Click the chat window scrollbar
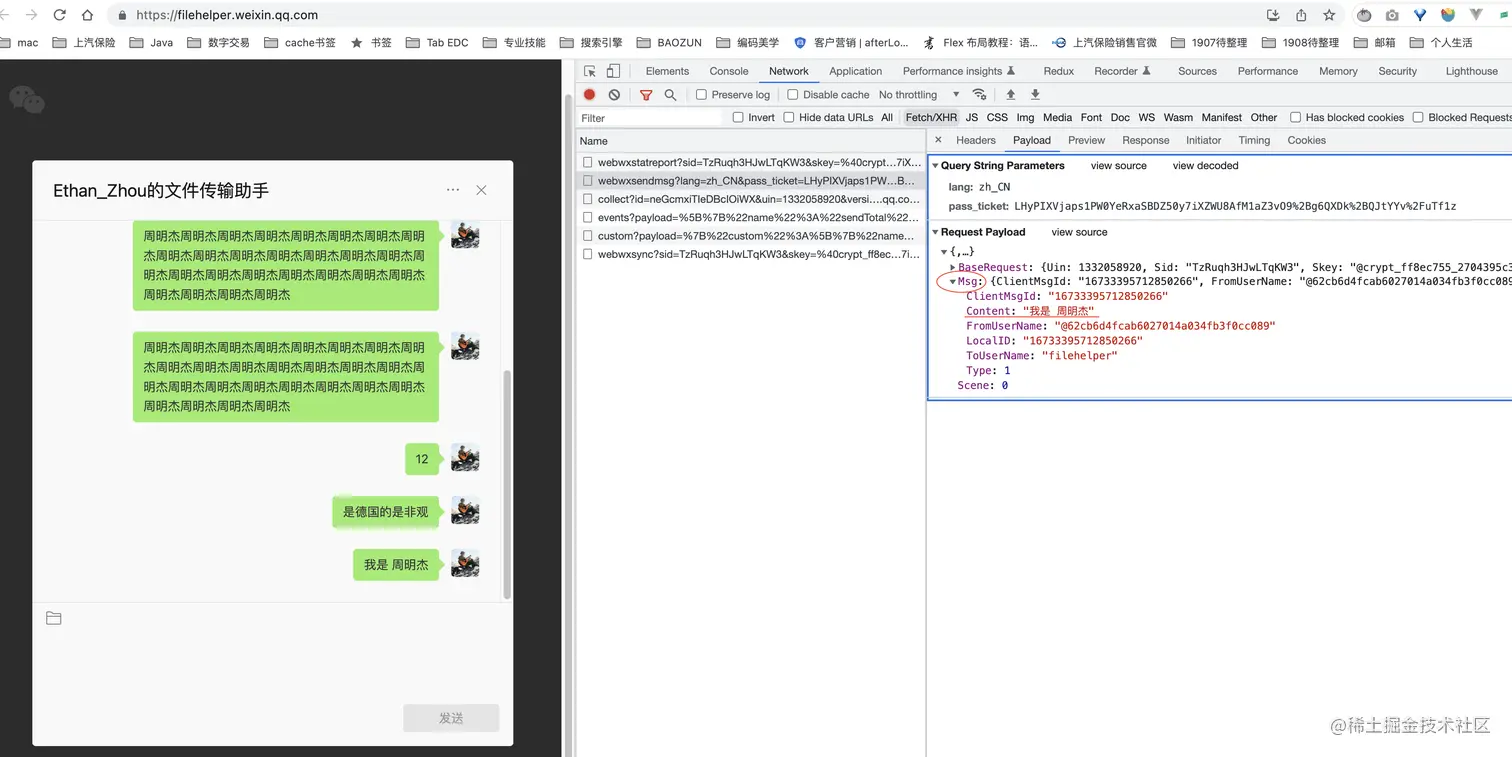This screenshot has width=1512, height=757. pyautogui.click(x=507, y=484)
